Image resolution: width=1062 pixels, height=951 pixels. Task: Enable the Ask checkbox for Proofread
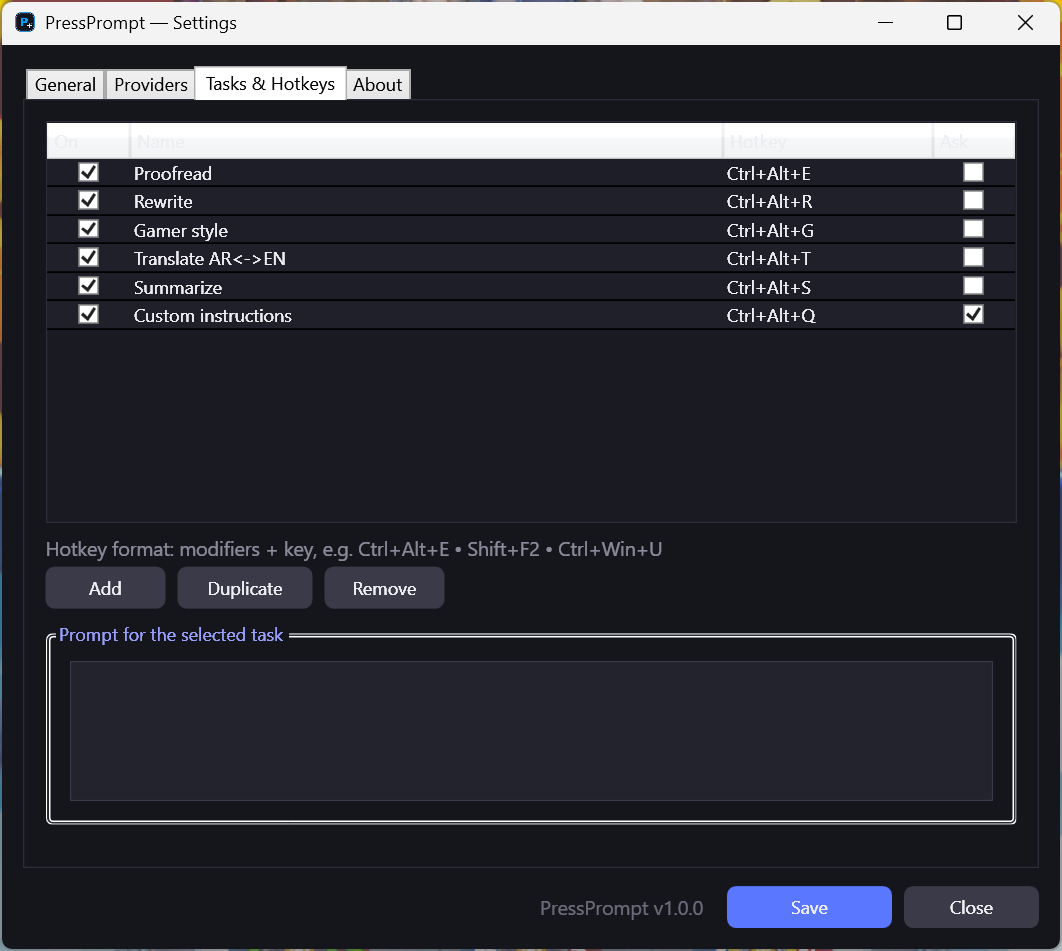point(973,173)
